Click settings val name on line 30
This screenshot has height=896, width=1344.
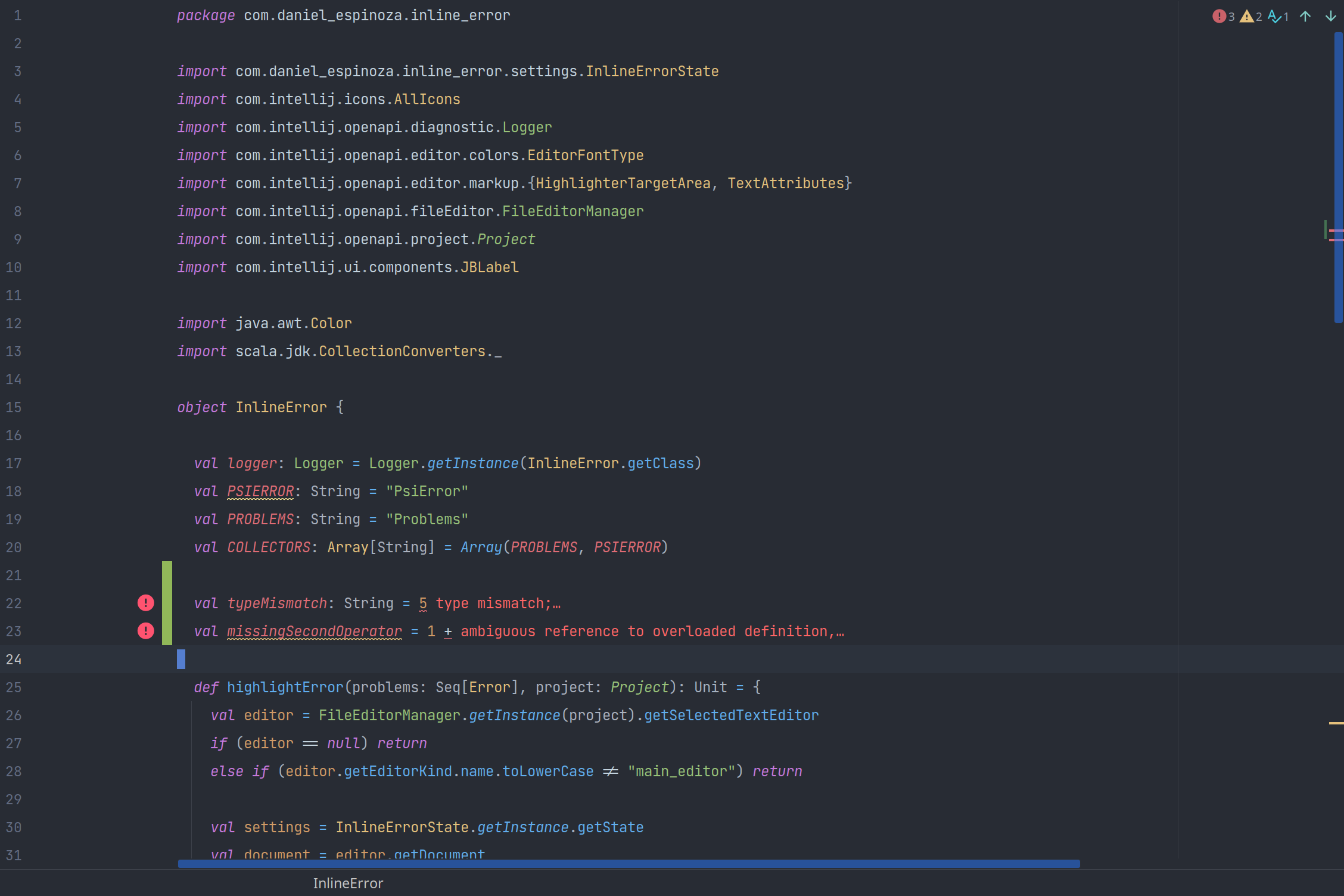click(x=277, y=827)
